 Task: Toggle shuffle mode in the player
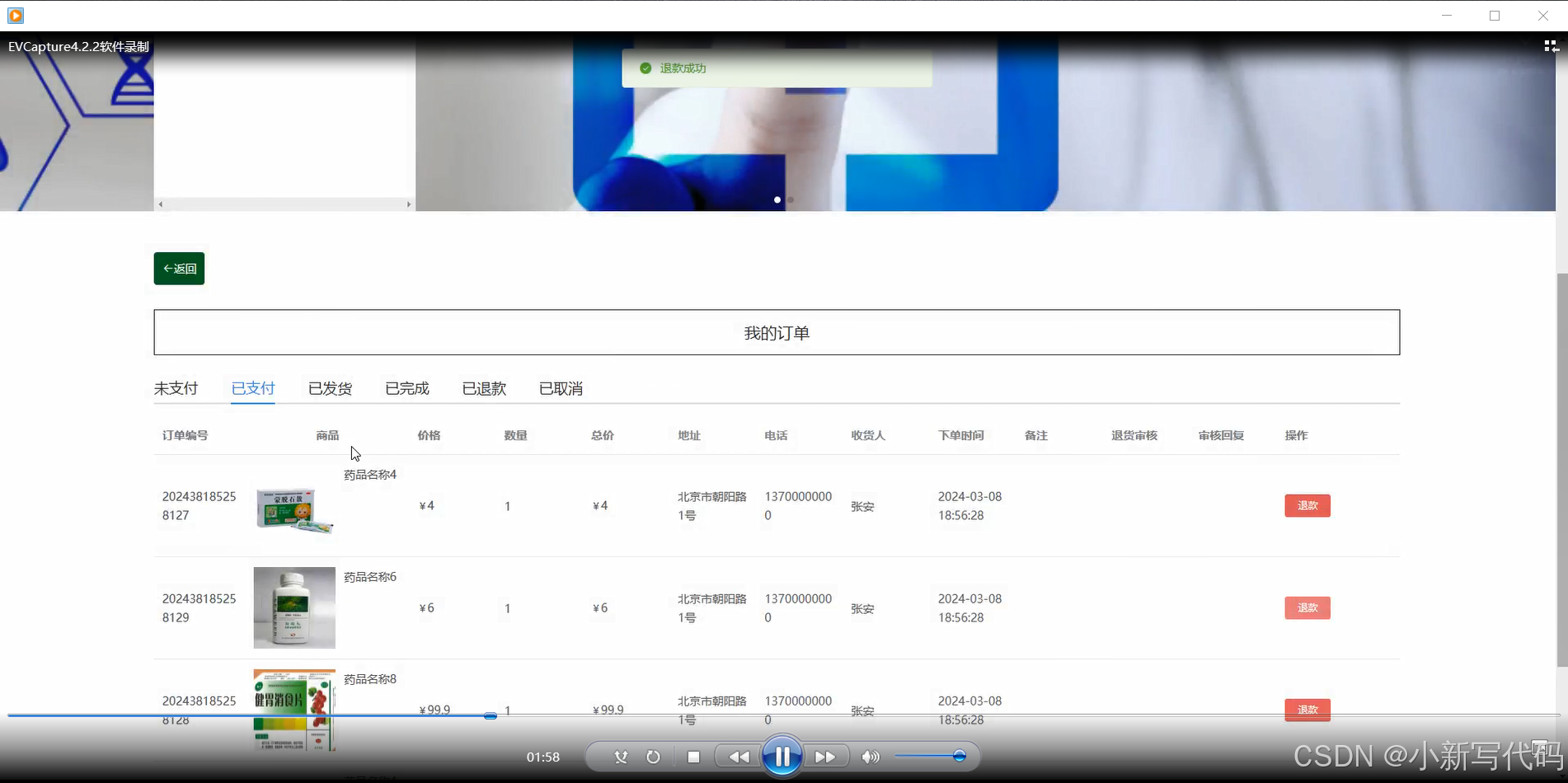coord(621,757)
